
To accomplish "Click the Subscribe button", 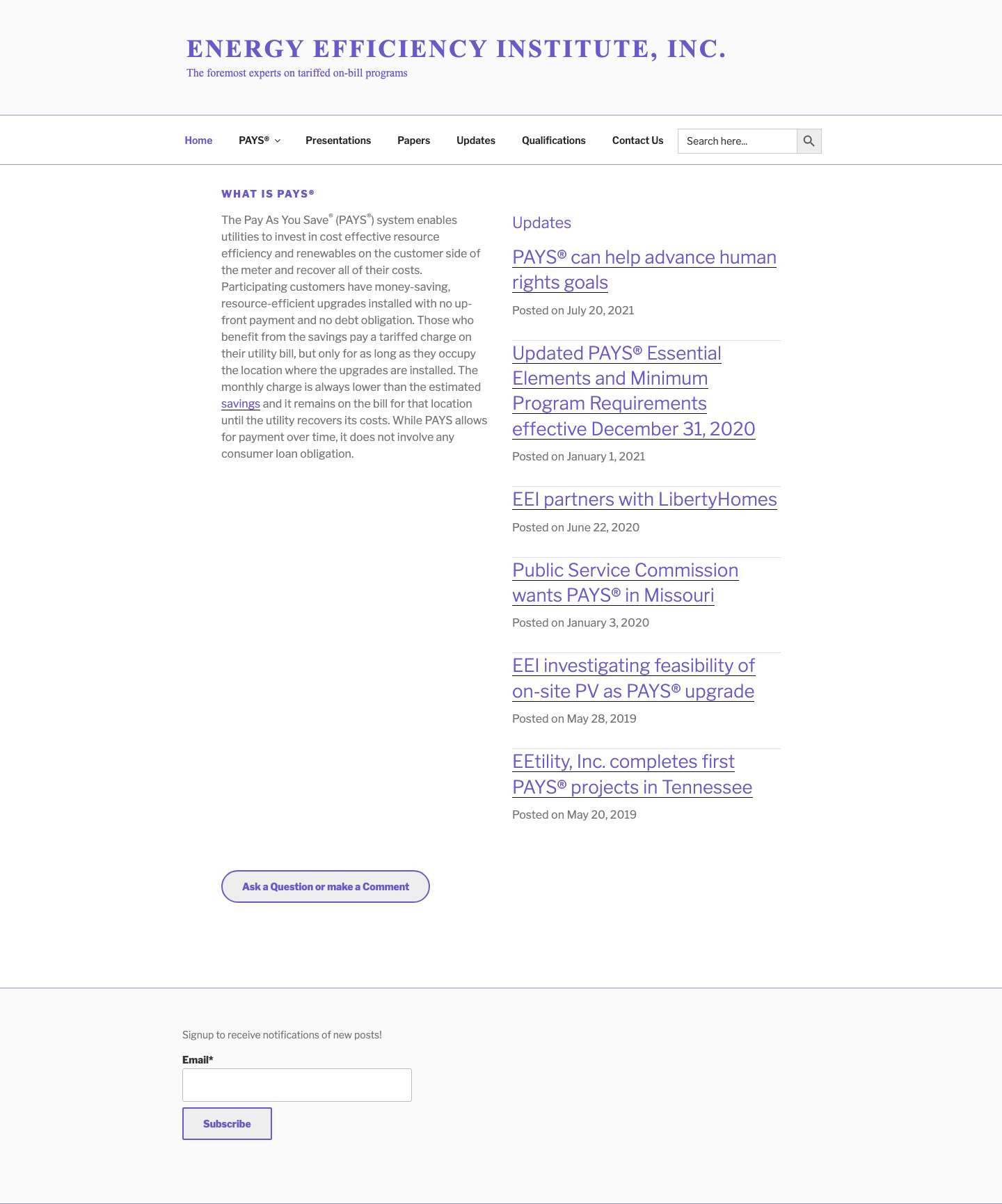I will [x=227, y=1124].
